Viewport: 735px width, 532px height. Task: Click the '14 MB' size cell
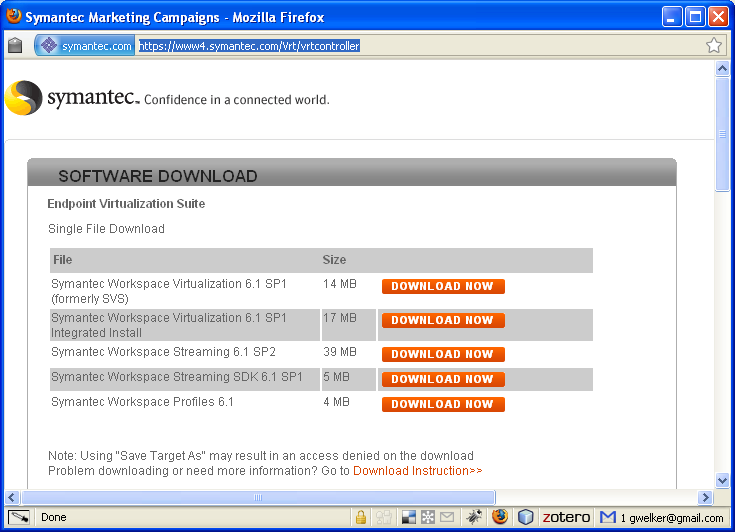coord(340,284)
